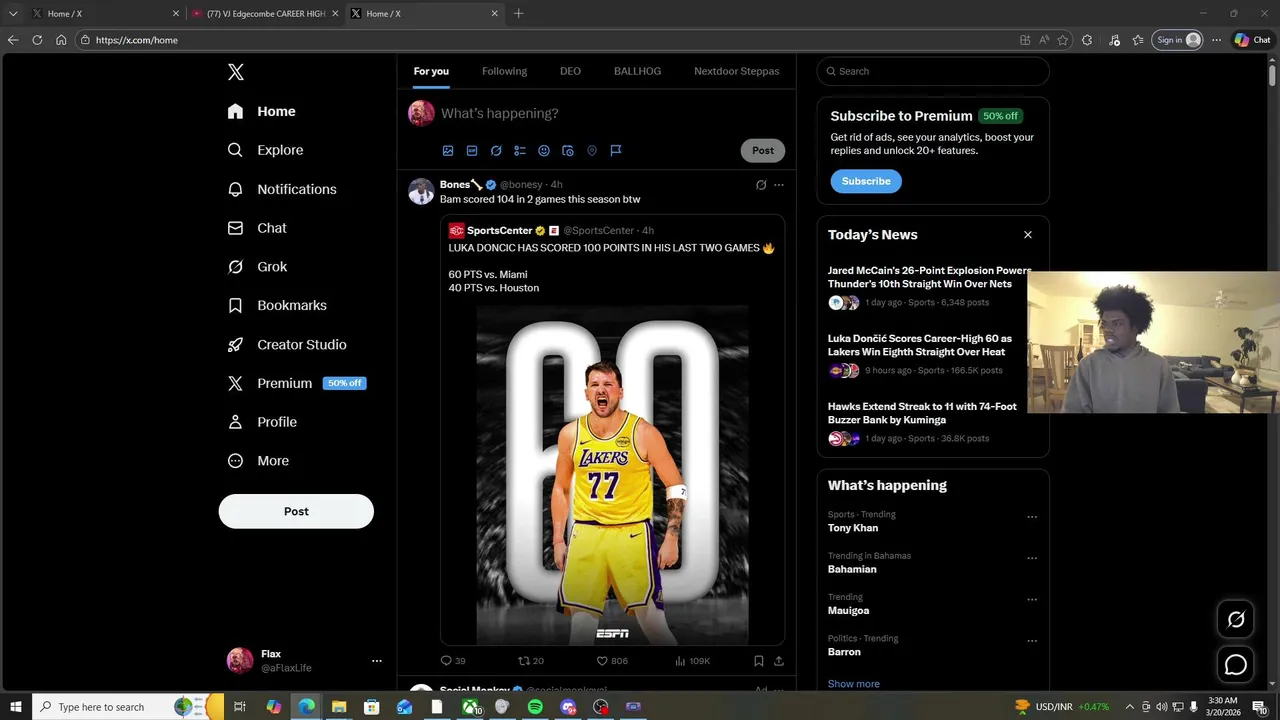Open options for Tony Khan trend
The height and width of the screenshot is (720, 1280).
click(x=1032, y=518)
